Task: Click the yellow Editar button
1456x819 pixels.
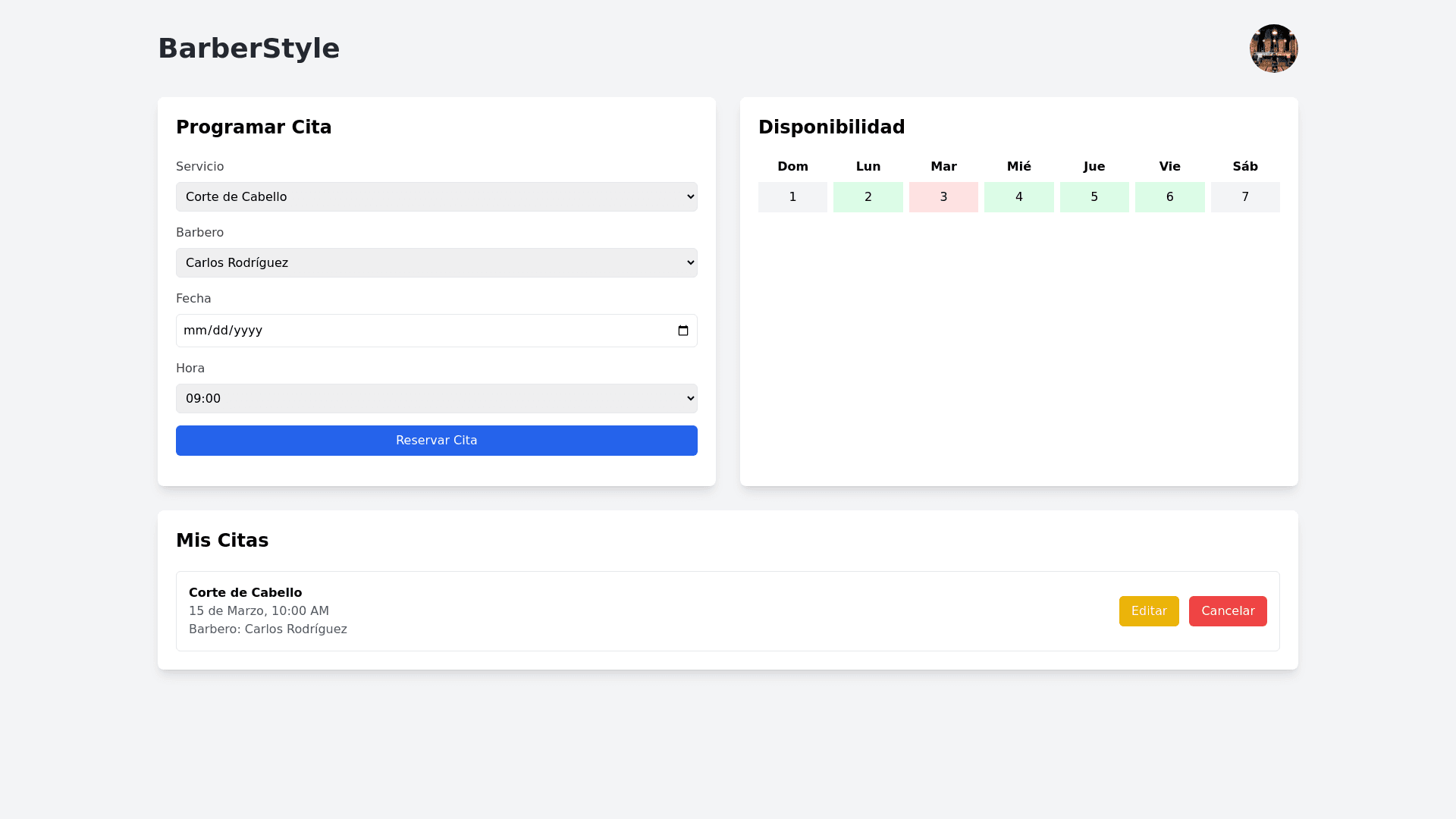Action: tap(1148, 611)
